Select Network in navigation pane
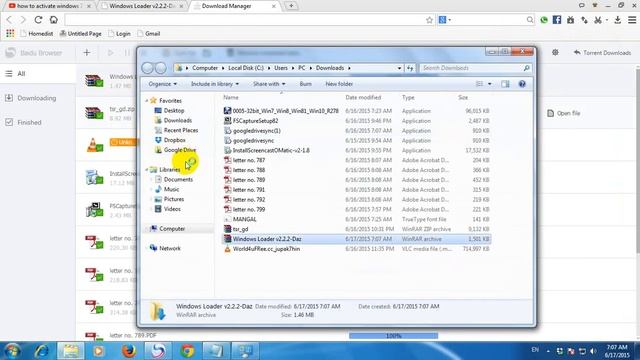The height and width of the screenshot is (360, 640). coord(165,248)
